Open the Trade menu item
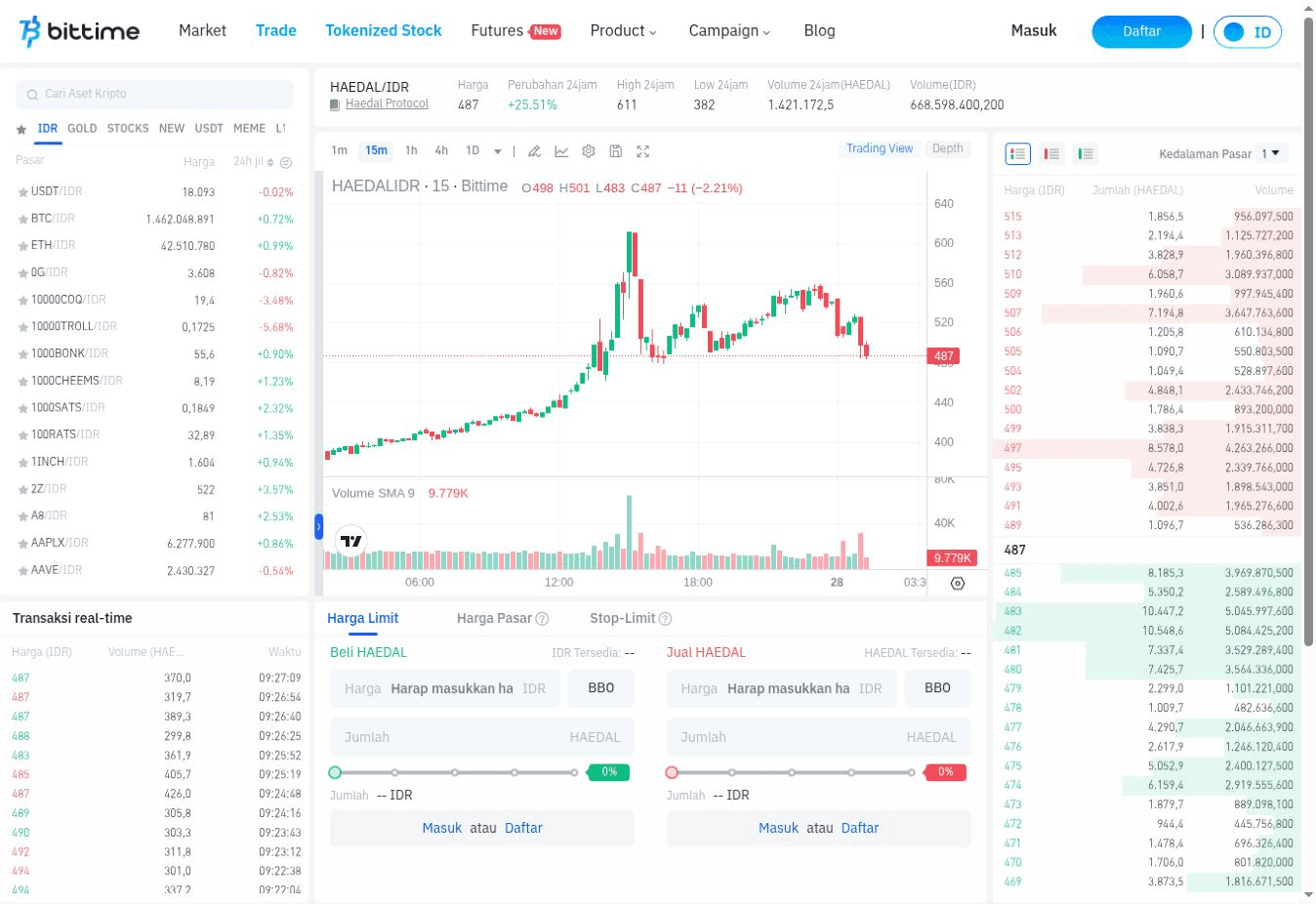Viewport: 1316px width, 904px height. pyautogui.click(x=276, y=31)
